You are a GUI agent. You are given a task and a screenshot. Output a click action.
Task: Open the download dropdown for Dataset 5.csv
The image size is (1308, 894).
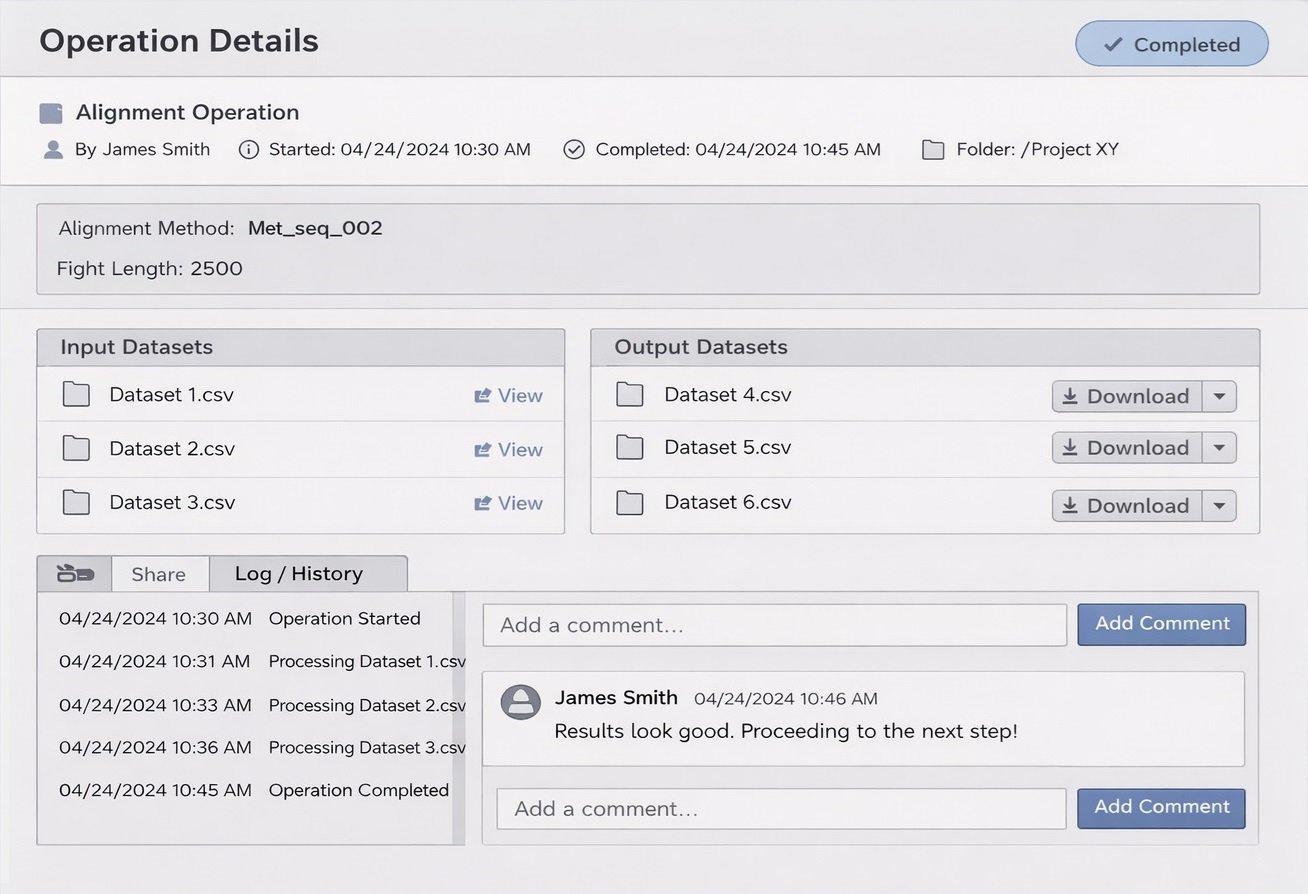[1219, 447]
